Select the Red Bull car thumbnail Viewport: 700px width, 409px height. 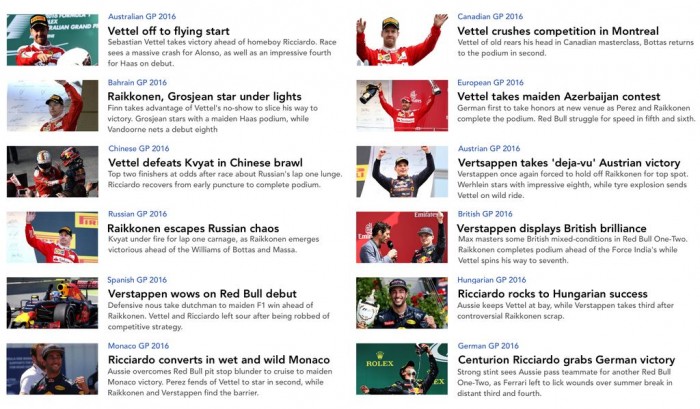[52, 303]
